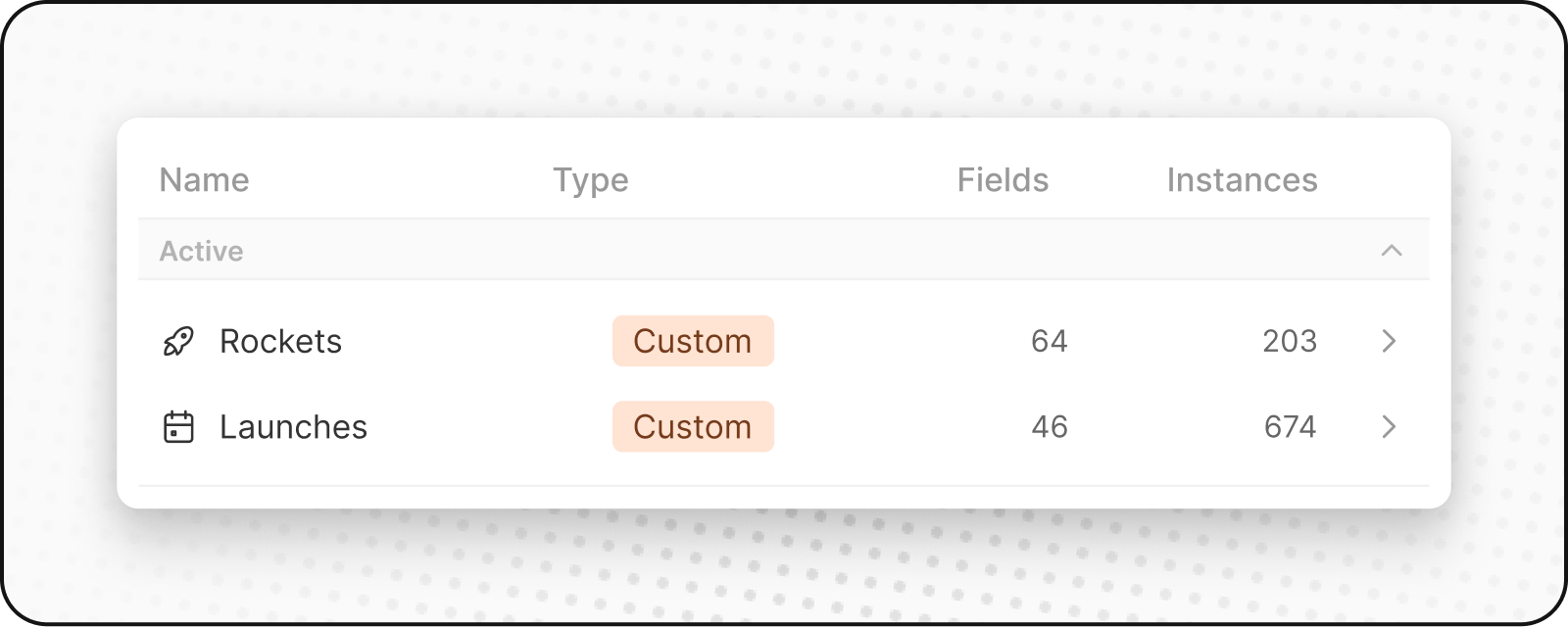
Task: Click the Rockets instances count 203
Action: (1290, 341)
